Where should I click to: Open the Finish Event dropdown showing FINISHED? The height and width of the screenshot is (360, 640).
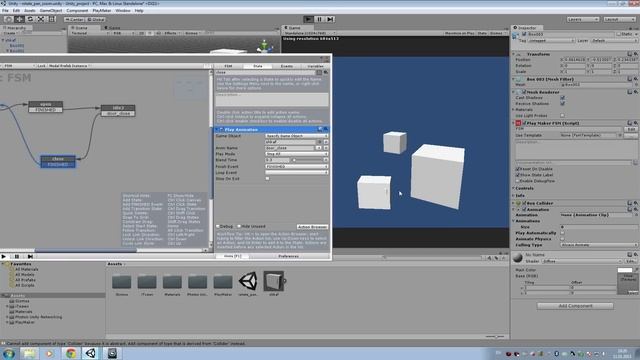click(x=296, y=167)
